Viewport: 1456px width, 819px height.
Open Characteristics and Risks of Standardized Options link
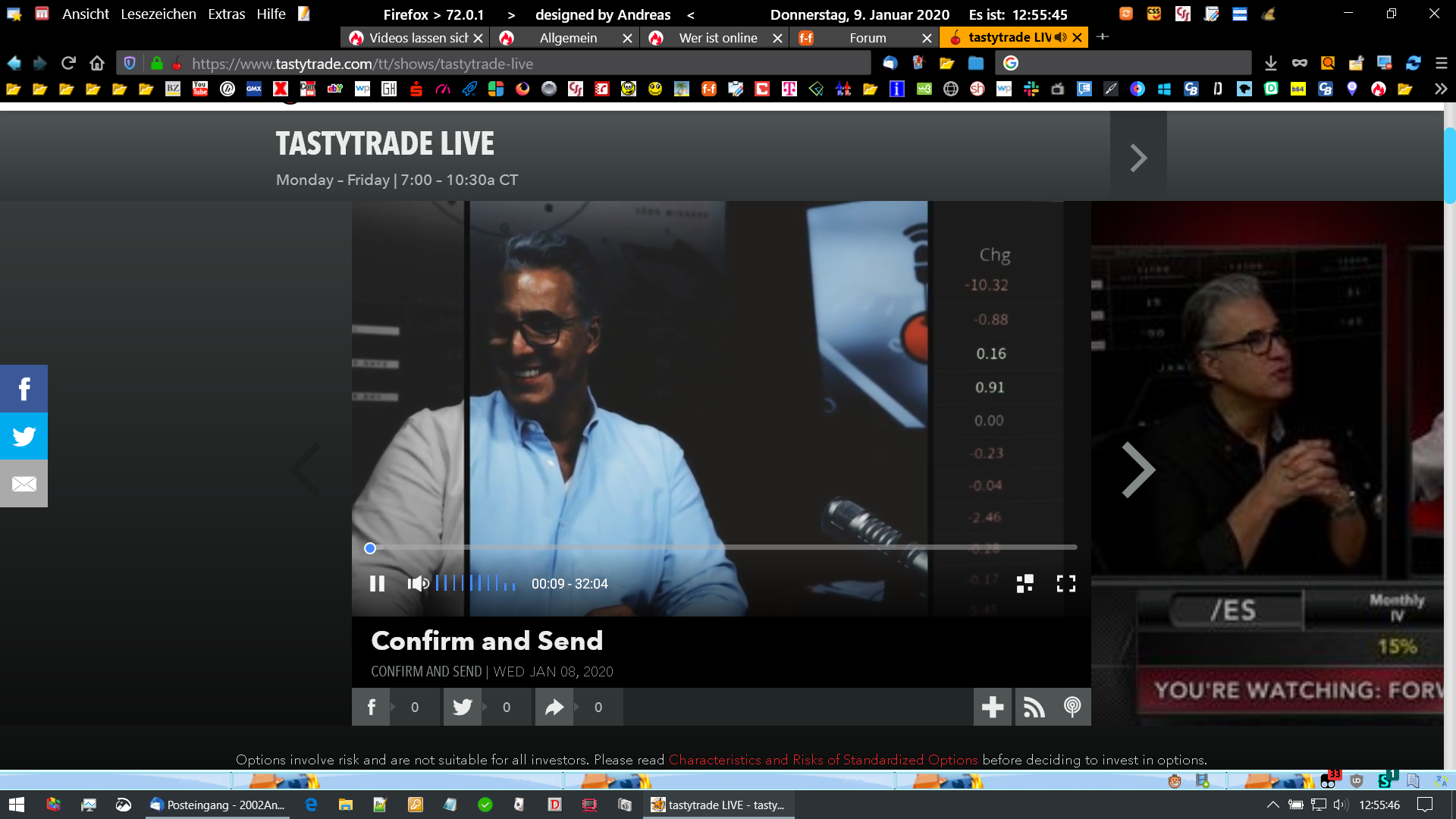coord(823,760)
